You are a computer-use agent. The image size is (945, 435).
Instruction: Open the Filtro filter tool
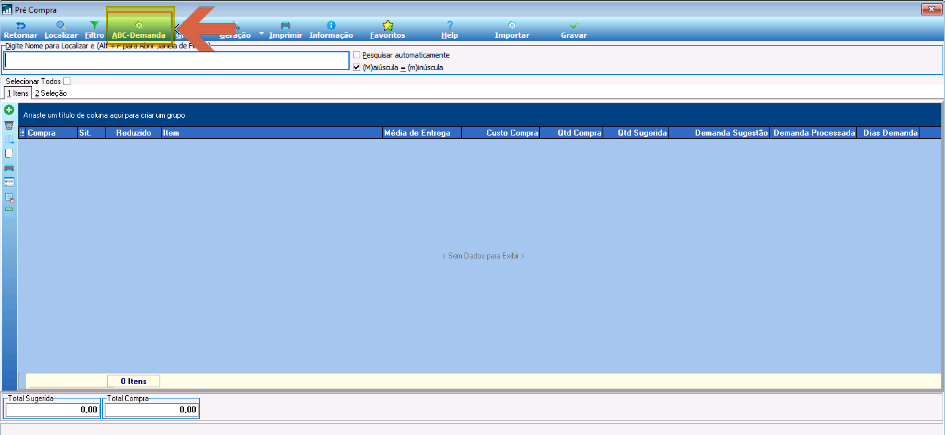click(x=94, y=31)
